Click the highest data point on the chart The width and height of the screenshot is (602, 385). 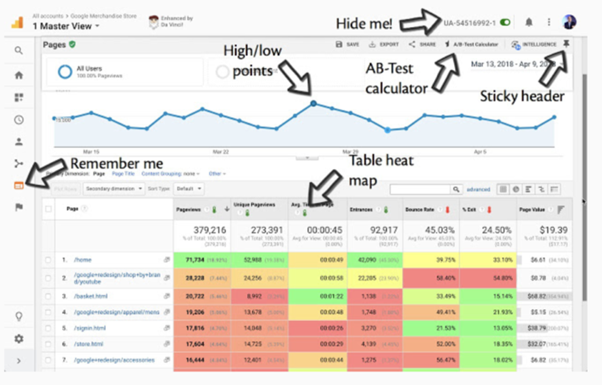tap(313, 103)
